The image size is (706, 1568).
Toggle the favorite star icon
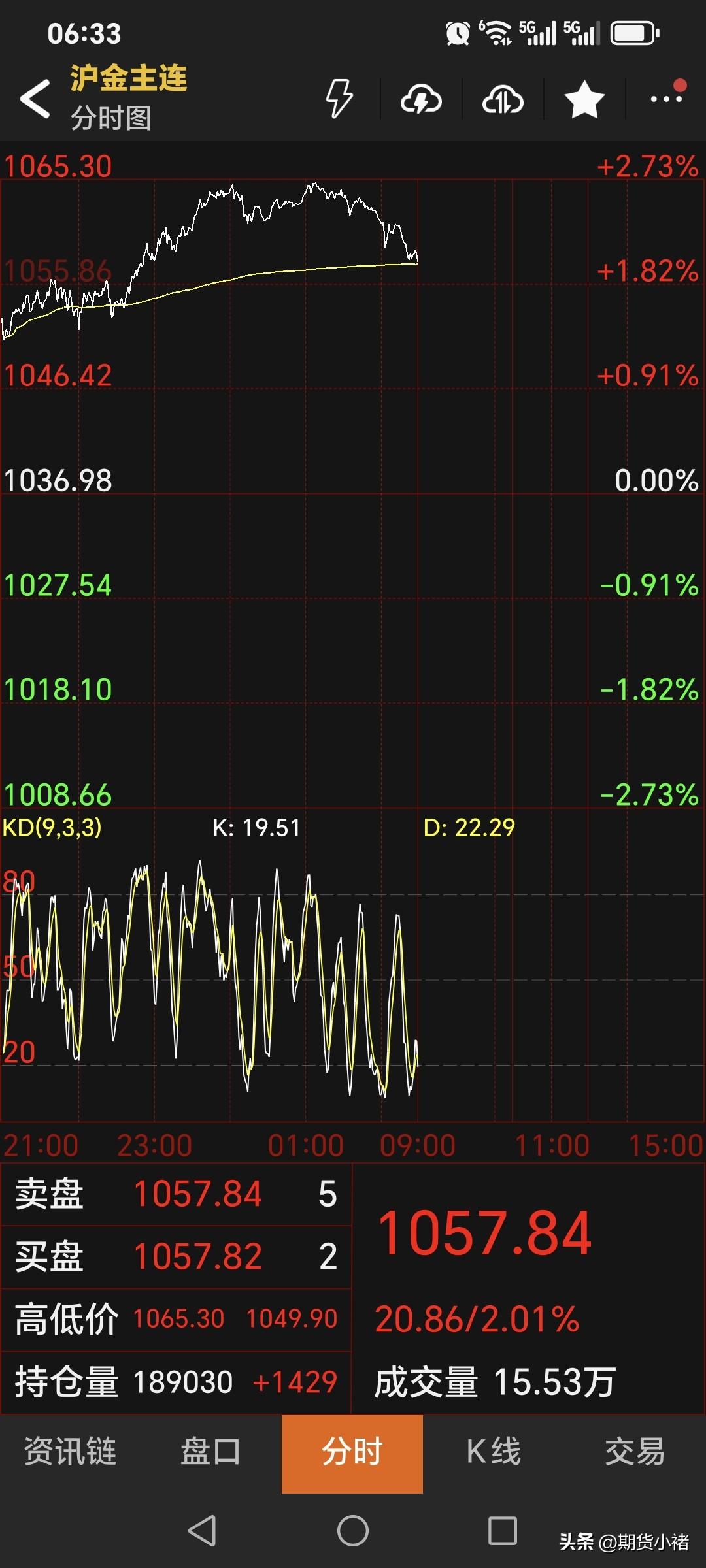584,99
